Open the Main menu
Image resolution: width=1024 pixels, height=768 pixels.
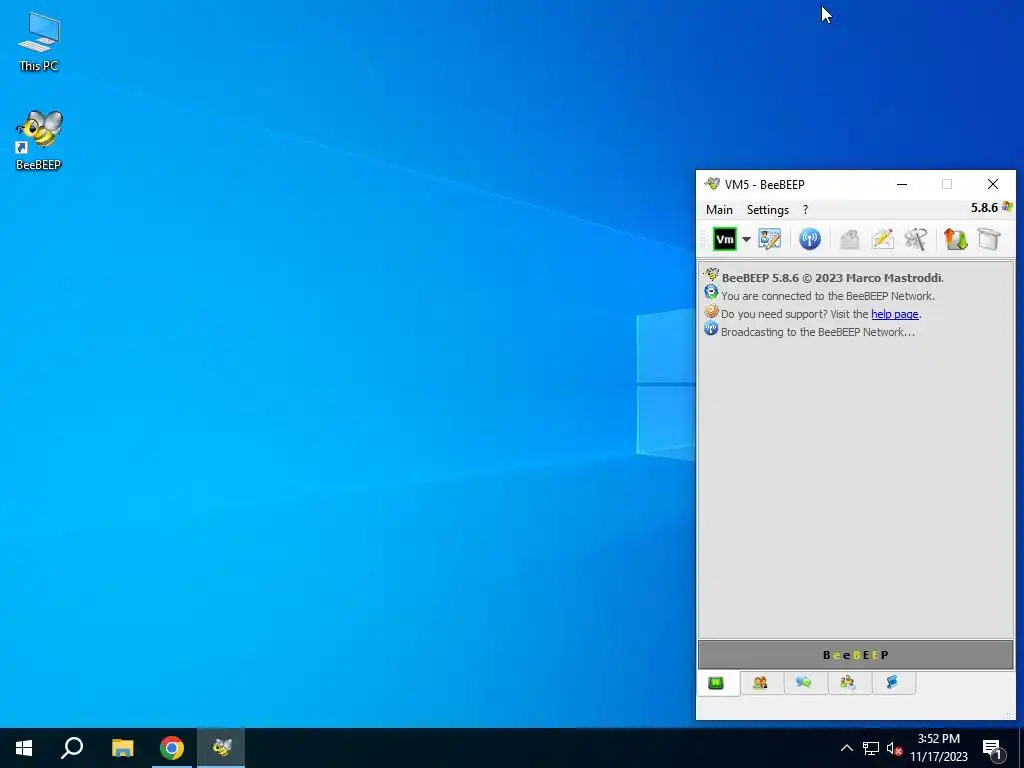(x=719, y=210)
